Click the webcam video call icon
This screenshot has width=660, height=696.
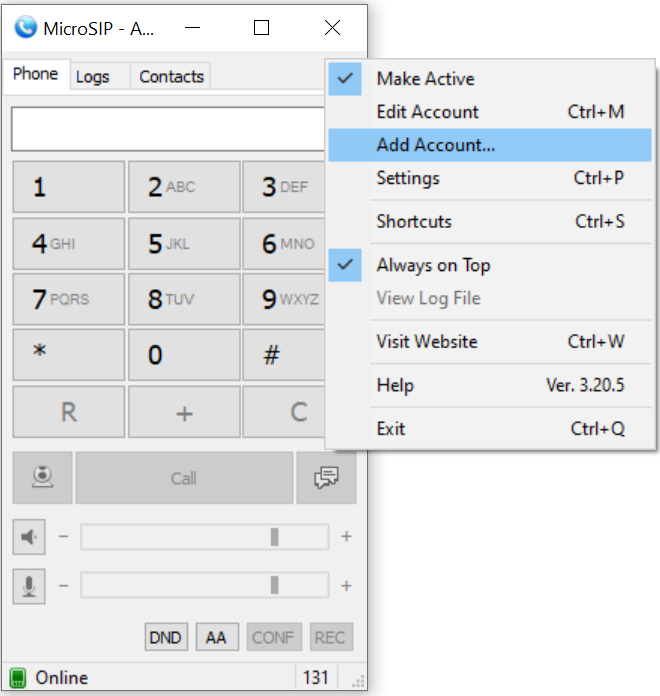click(x=42, y=478)
